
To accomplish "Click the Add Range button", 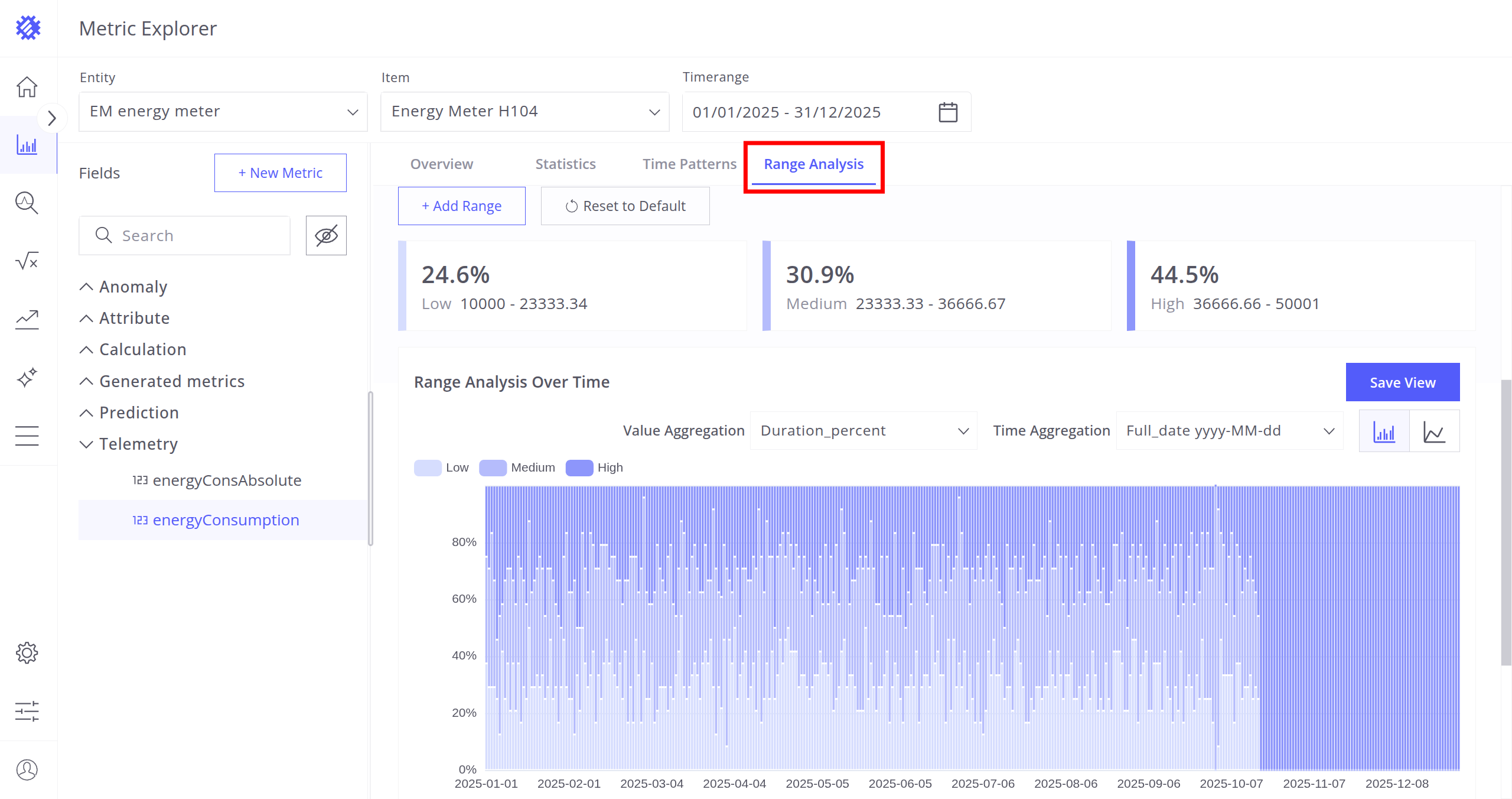I will tap(461, 206).
